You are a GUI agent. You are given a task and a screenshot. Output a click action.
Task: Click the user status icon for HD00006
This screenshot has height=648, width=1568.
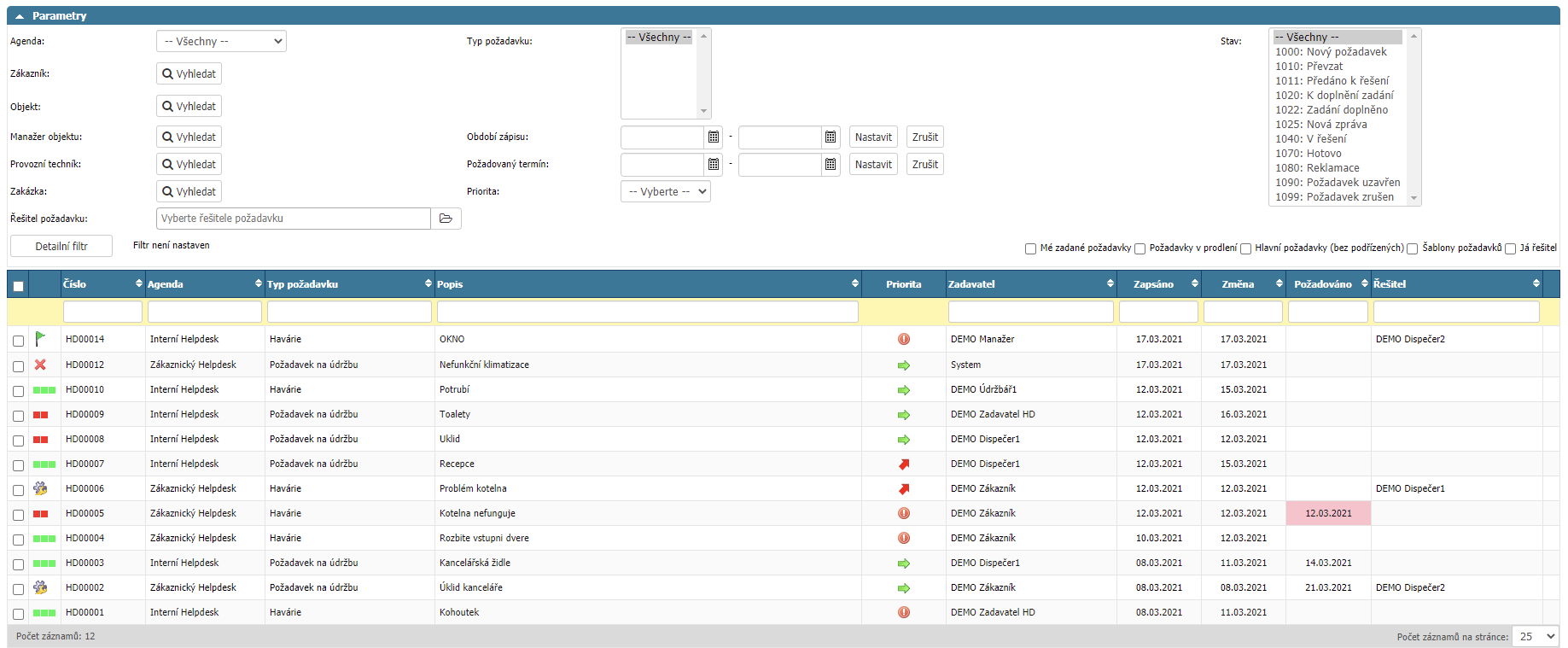tap(40, 488)
